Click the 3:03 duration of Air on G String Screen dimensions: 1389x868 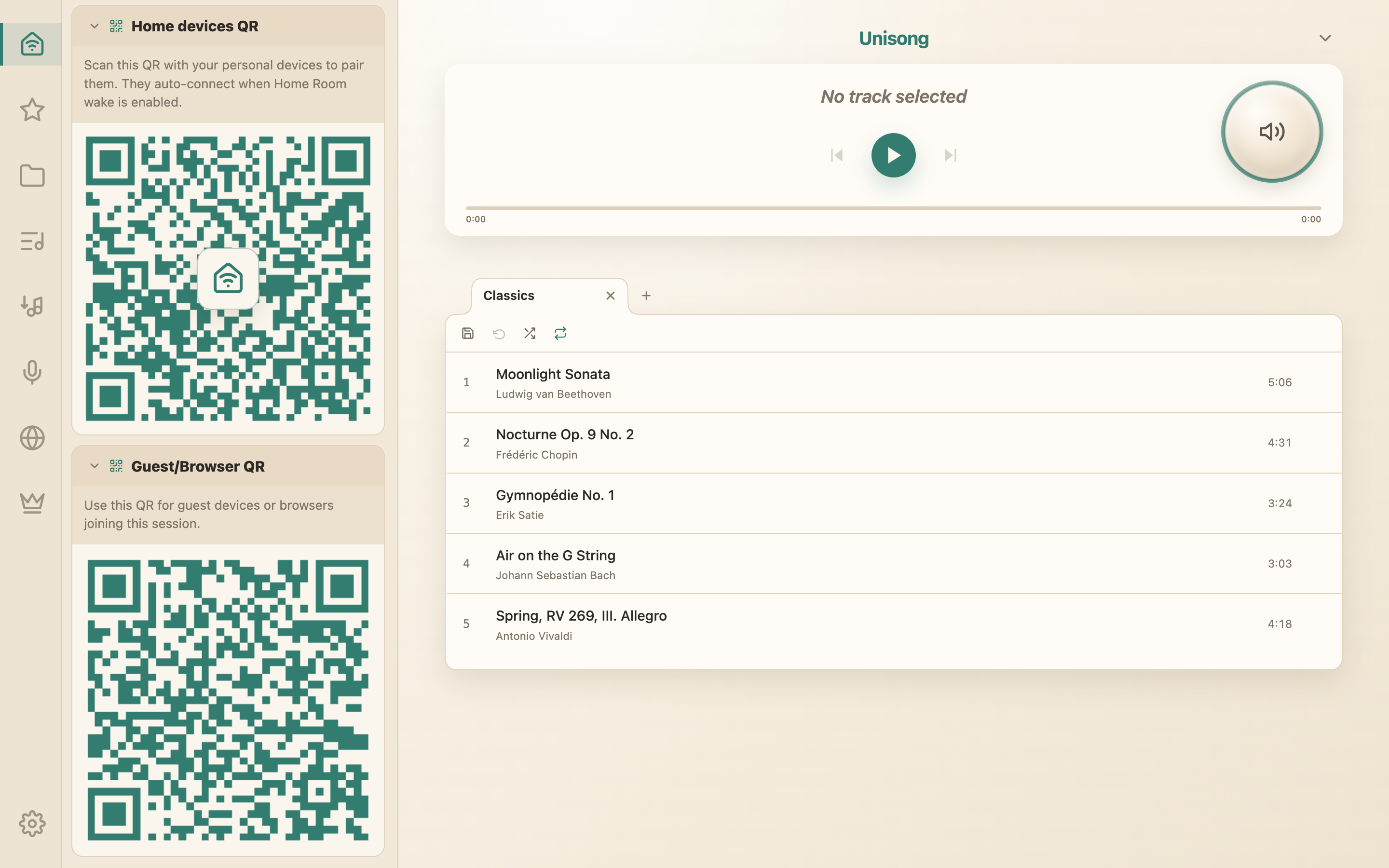[x=1280, y=564]
